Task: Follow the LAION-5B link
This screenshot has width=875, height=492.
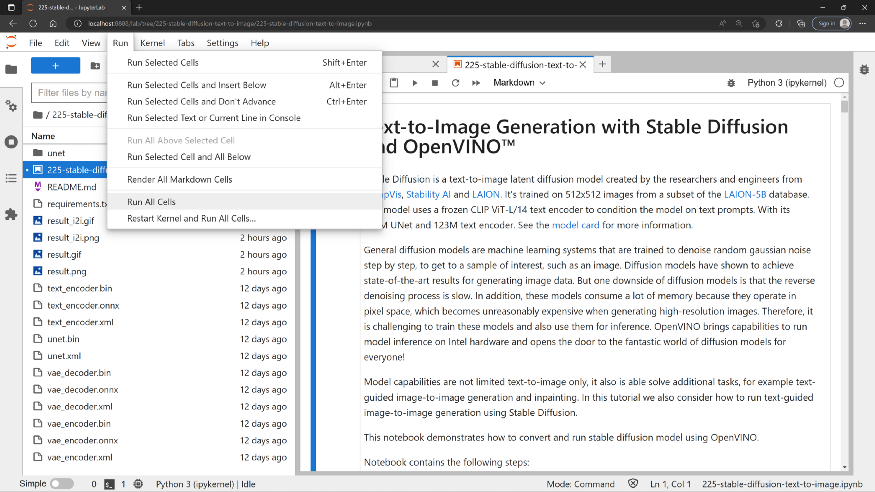Action: (746, 193)
